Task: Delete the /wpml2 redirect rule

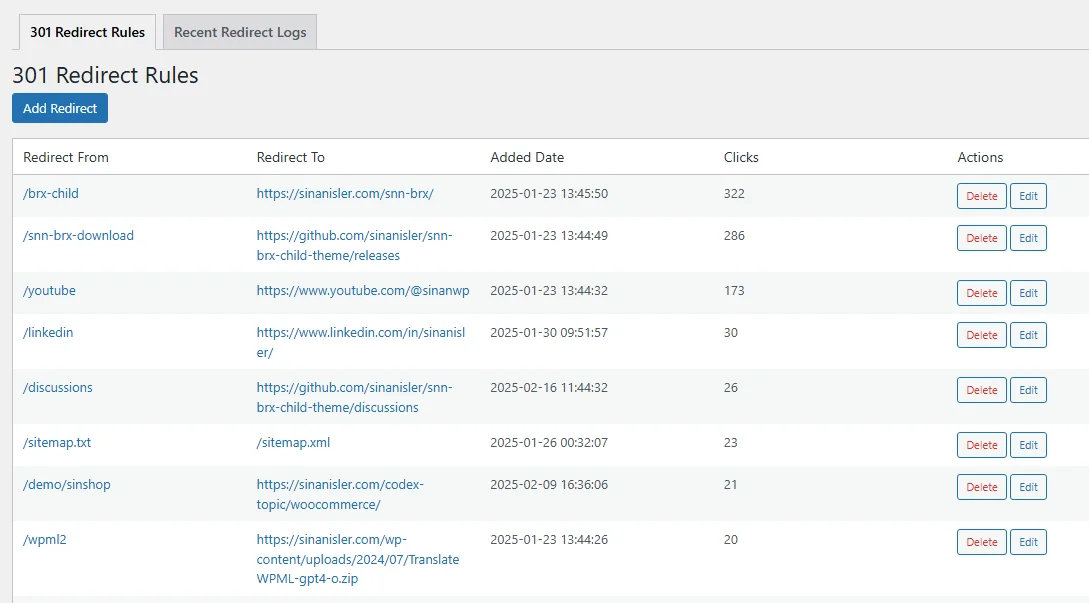Action: 981,542
